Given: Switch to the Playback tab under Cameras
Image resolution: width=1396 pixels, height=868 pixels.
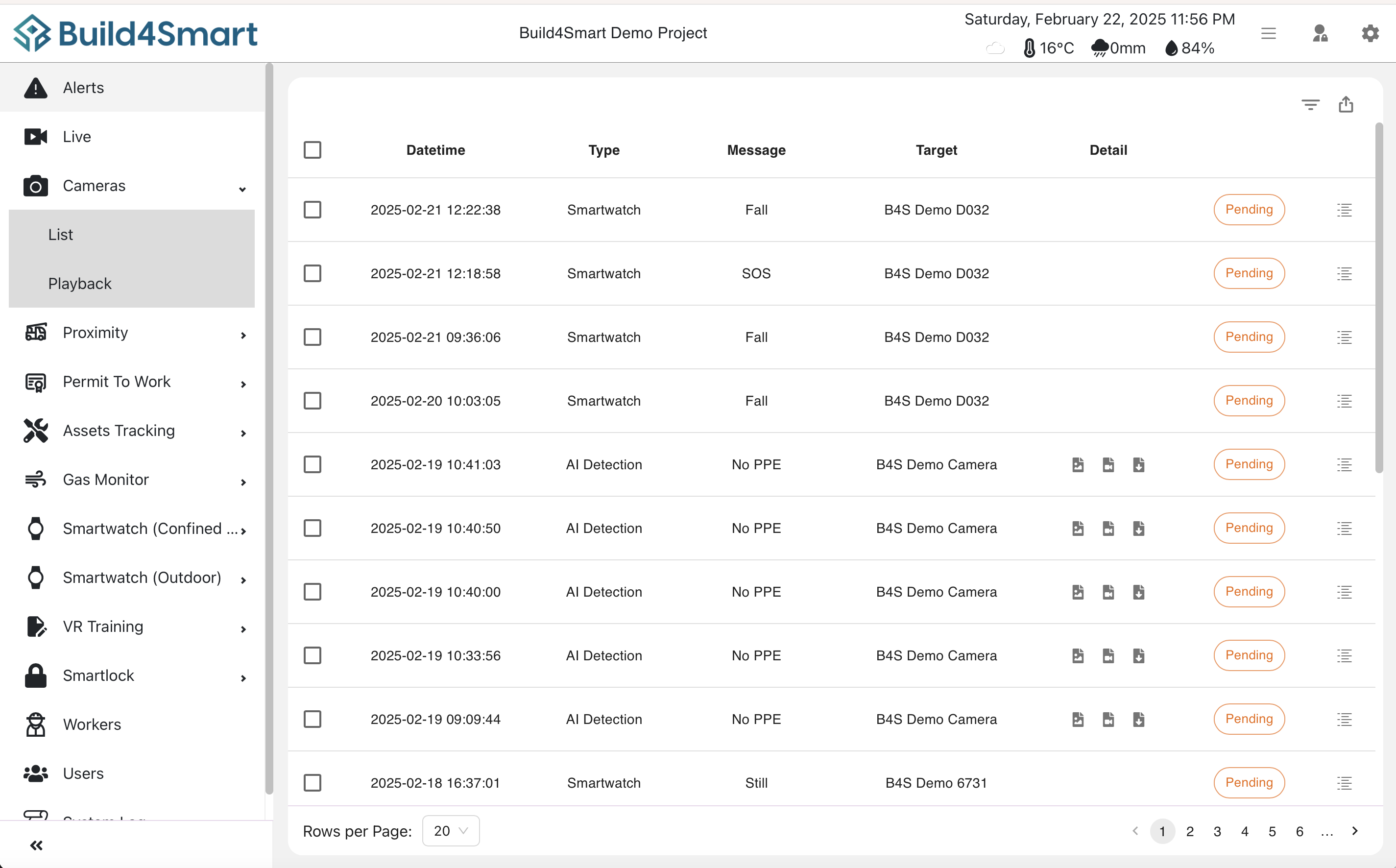Looking at the screenshot, I should click(80, 284).
